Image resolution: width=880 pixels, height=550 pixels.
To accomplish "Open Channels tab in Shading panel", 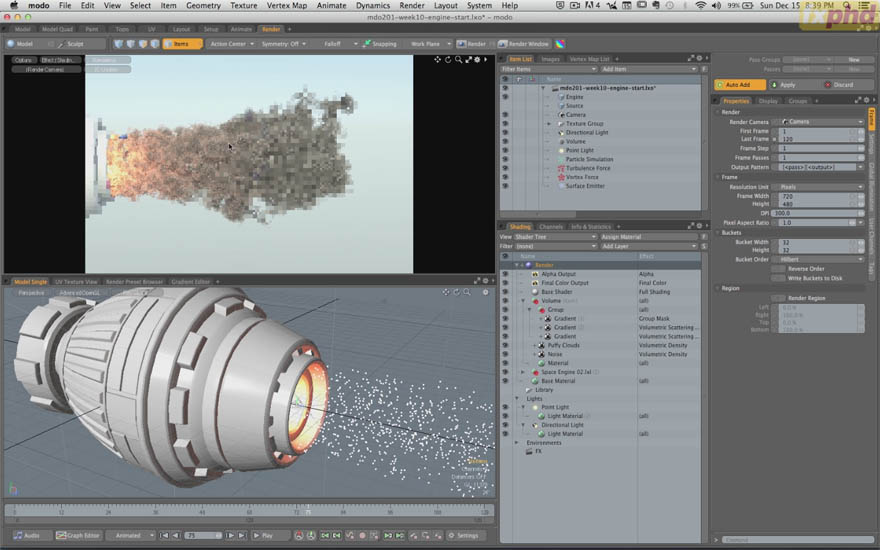I will click(x=551, y=227).
